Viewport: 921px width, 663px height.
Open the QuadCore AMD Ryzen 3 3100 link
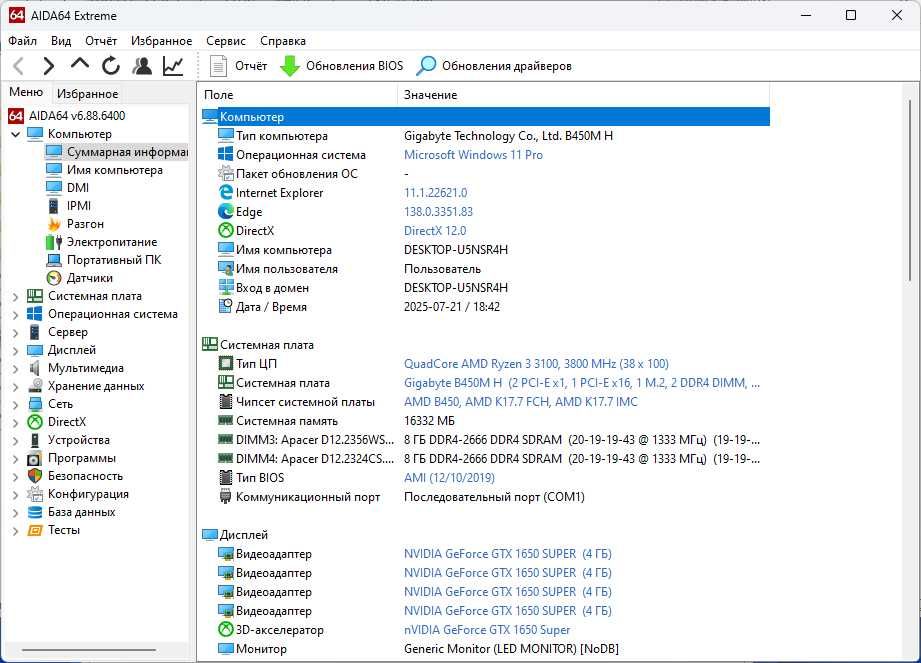pos(536,364)
